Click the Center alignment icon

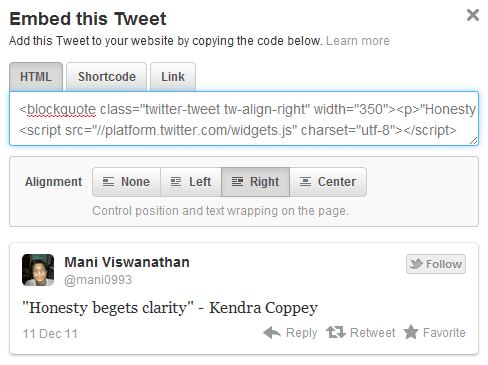pos(305,182)
